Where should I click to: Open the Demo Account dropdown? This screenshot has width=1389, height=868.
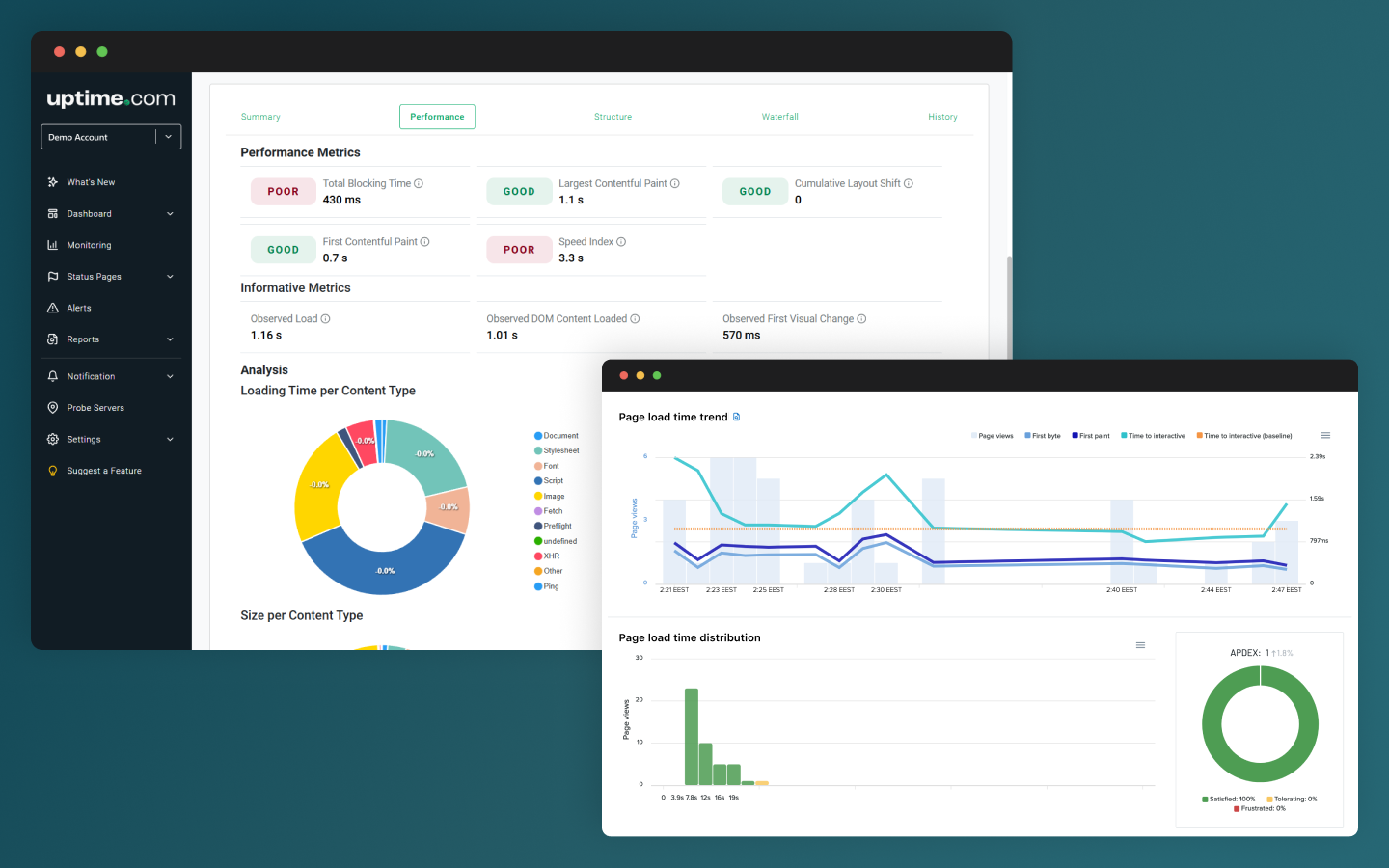coord(111,137)
